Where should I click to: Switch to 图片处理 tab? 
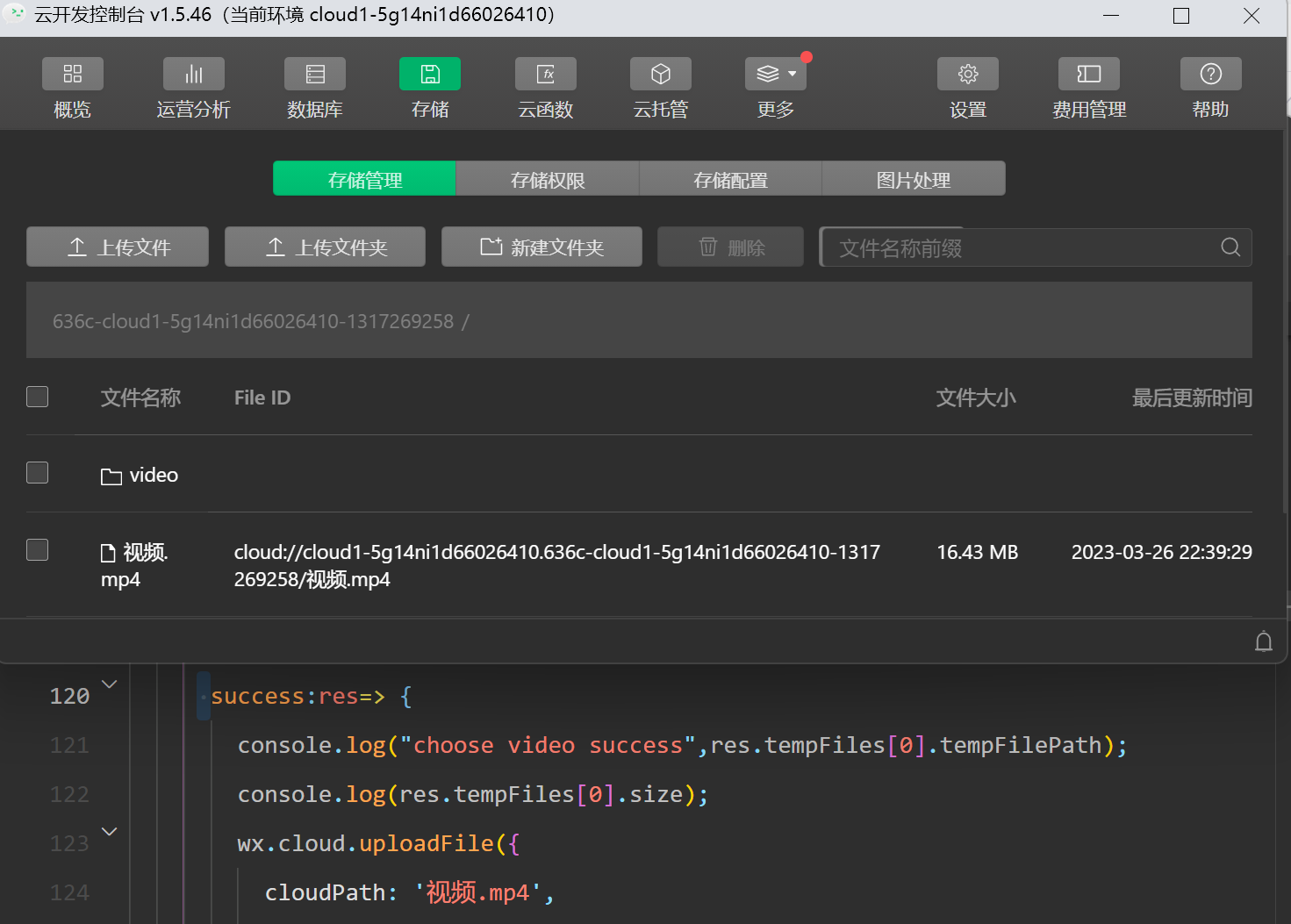pos(914,179)
